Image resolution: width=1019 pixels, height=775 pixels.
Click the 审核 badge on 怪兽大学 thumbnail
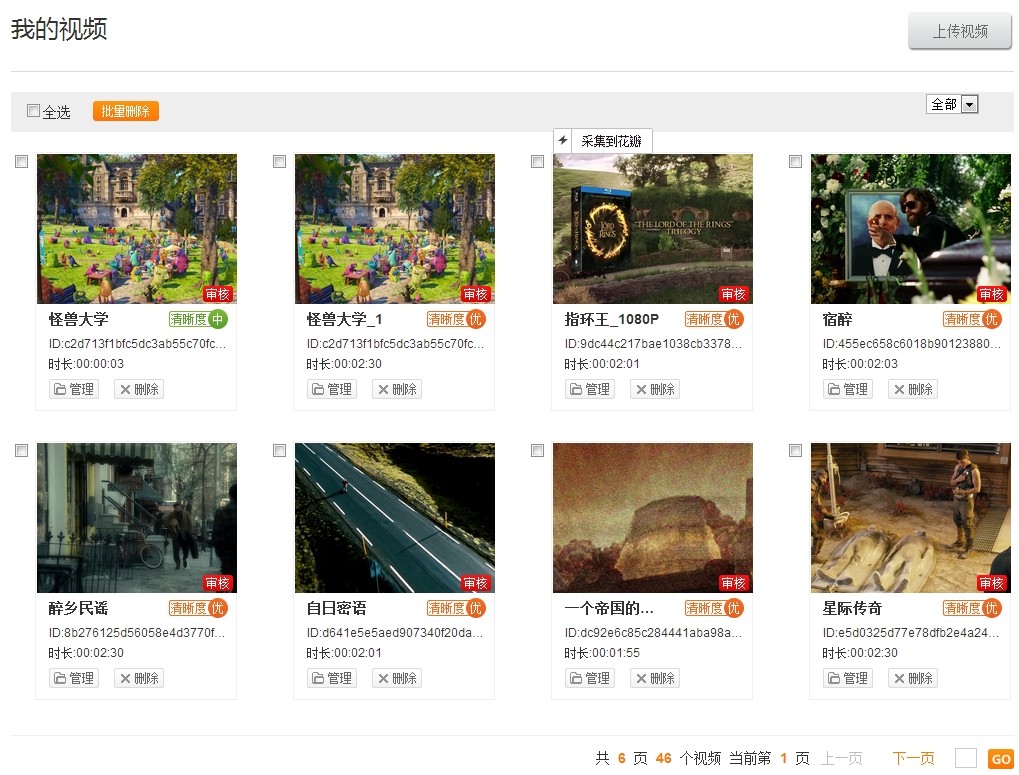(217, 294)
